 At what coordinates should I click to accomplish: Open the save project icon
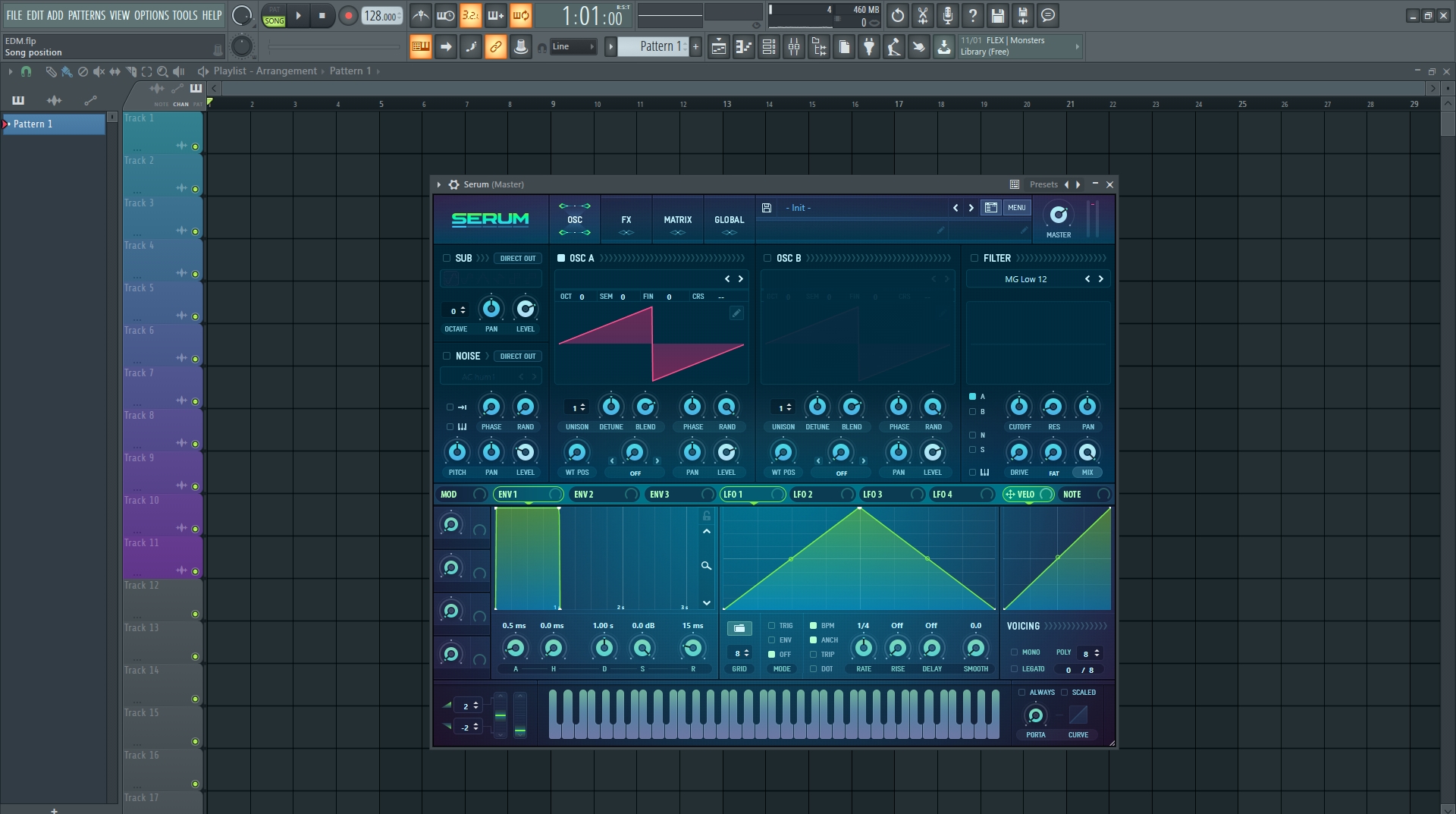[x=998, y=15]
